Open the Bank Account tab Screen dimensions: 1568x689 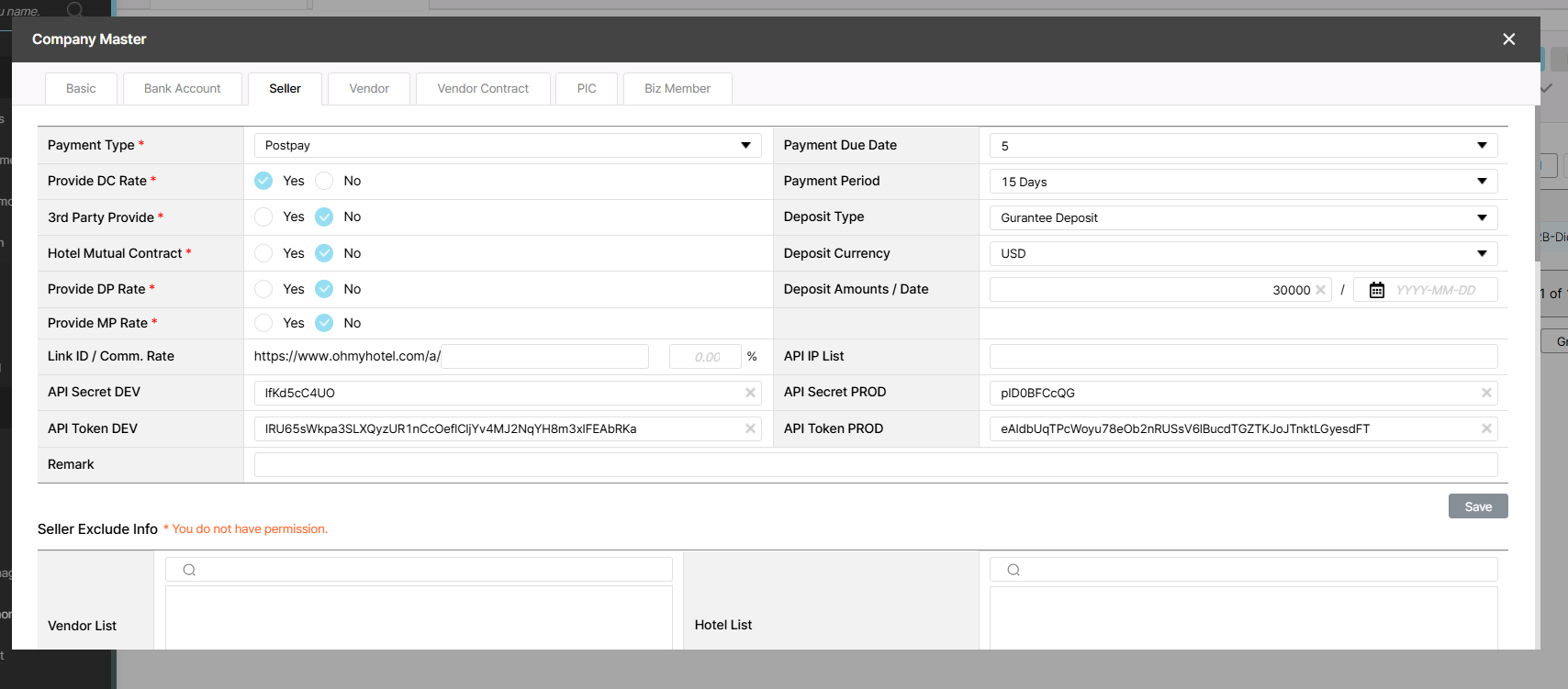pyautogui.click(x=183, y=89)
